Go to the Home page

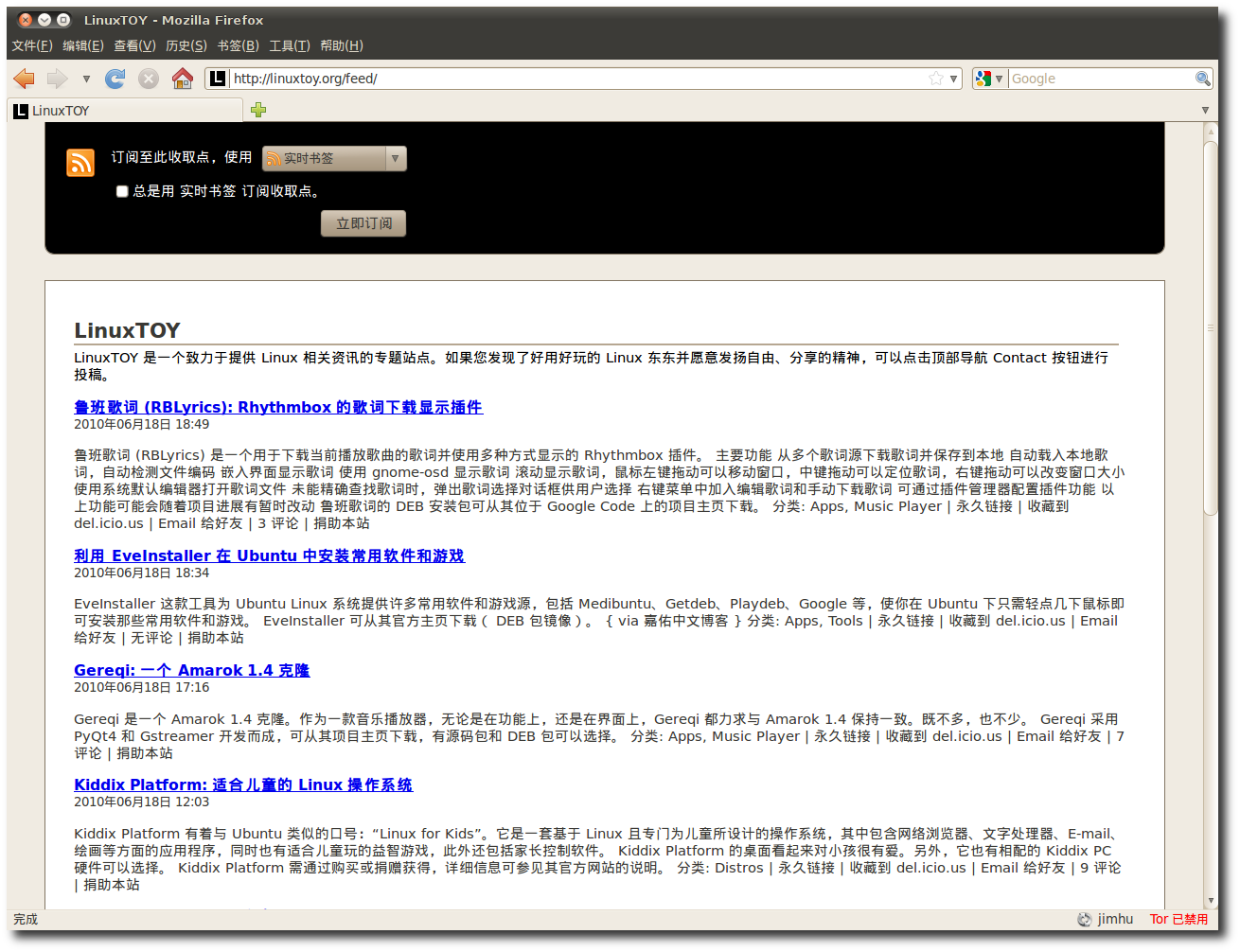click(183, 79)
